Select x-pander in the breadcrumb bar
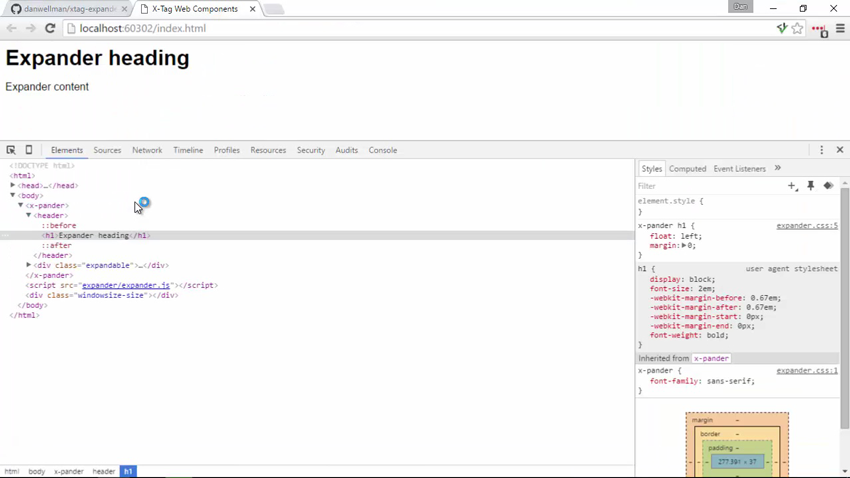Viewport: 850px width, 478px height. click(x=69, y=471)
